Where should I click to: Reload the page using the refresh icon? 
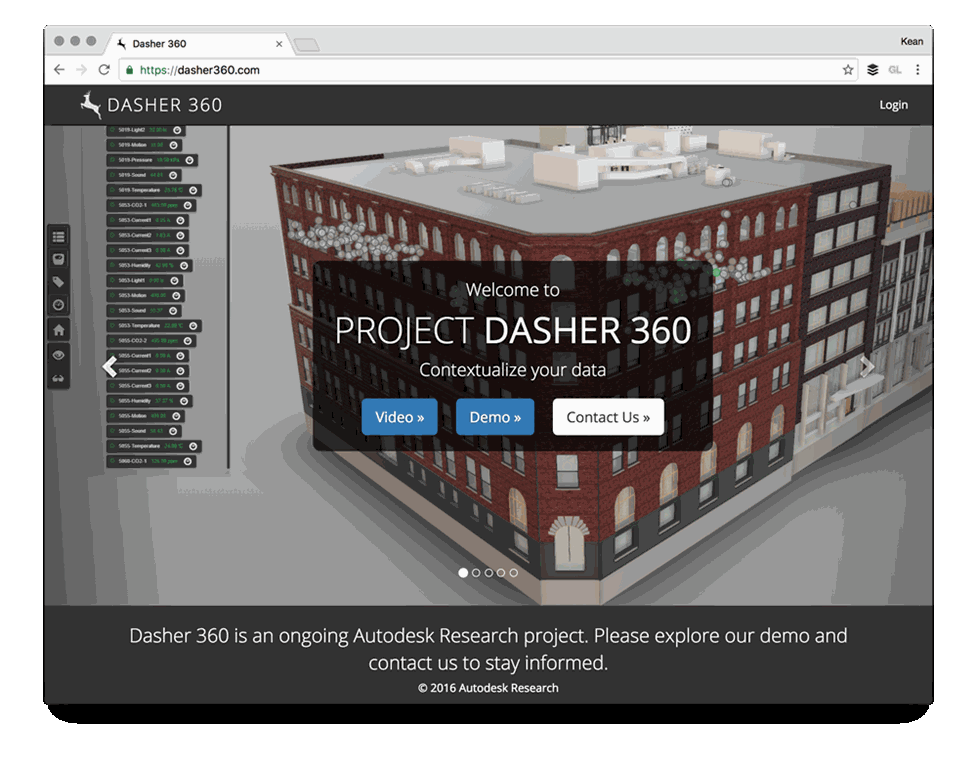point(104,70)
